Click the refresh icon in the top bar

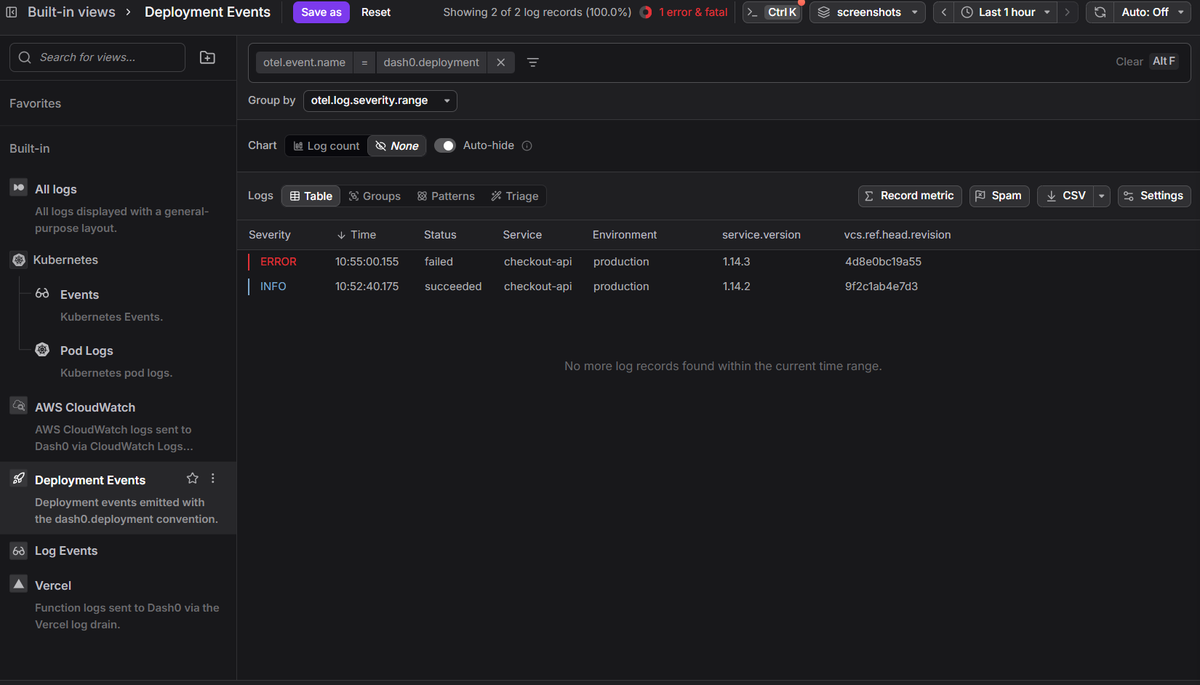pos(1100,12)
